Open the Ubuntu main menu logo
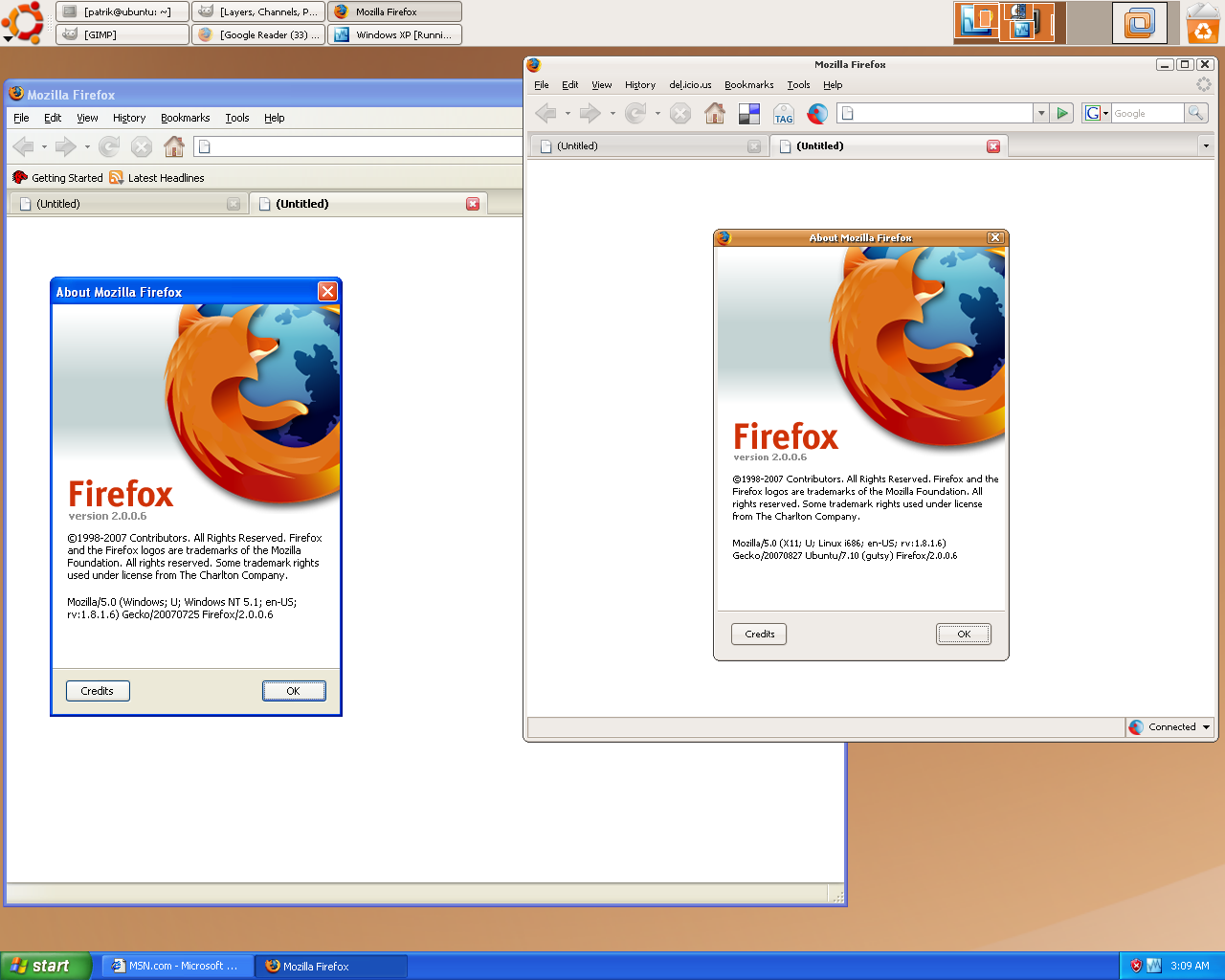 click(x=23, y=22)
